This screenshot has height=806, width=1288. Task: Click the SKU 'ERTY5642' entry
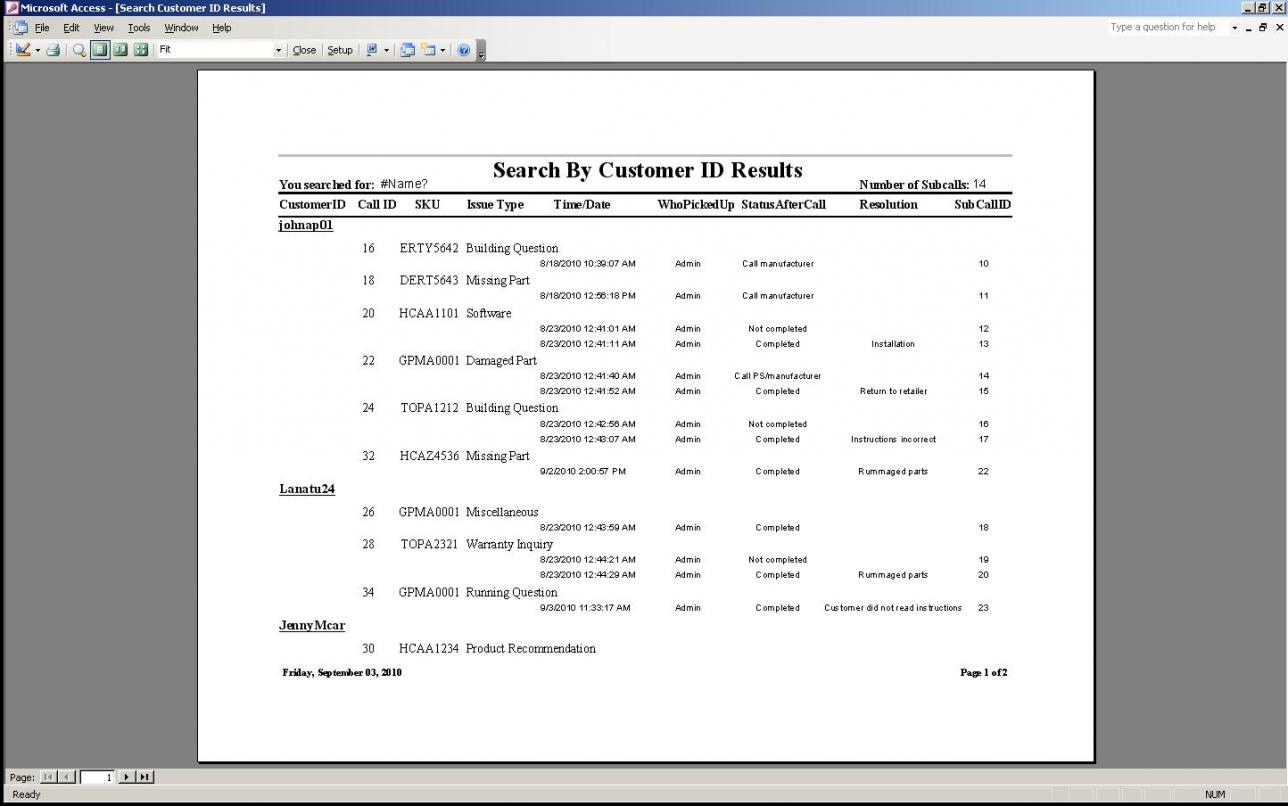click(x=429, y=248)
